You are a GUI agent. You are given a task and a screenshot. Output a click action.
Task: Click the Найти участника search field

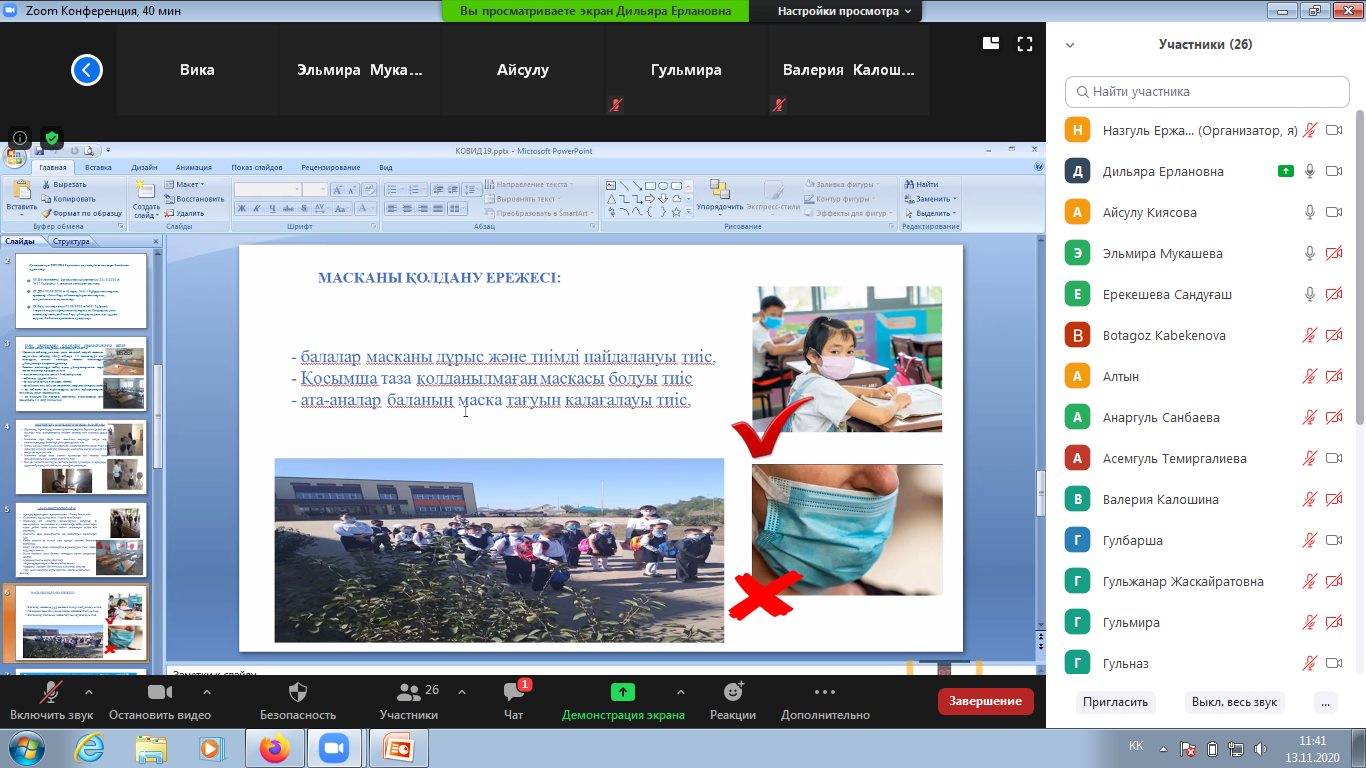tap(1207, 91)
